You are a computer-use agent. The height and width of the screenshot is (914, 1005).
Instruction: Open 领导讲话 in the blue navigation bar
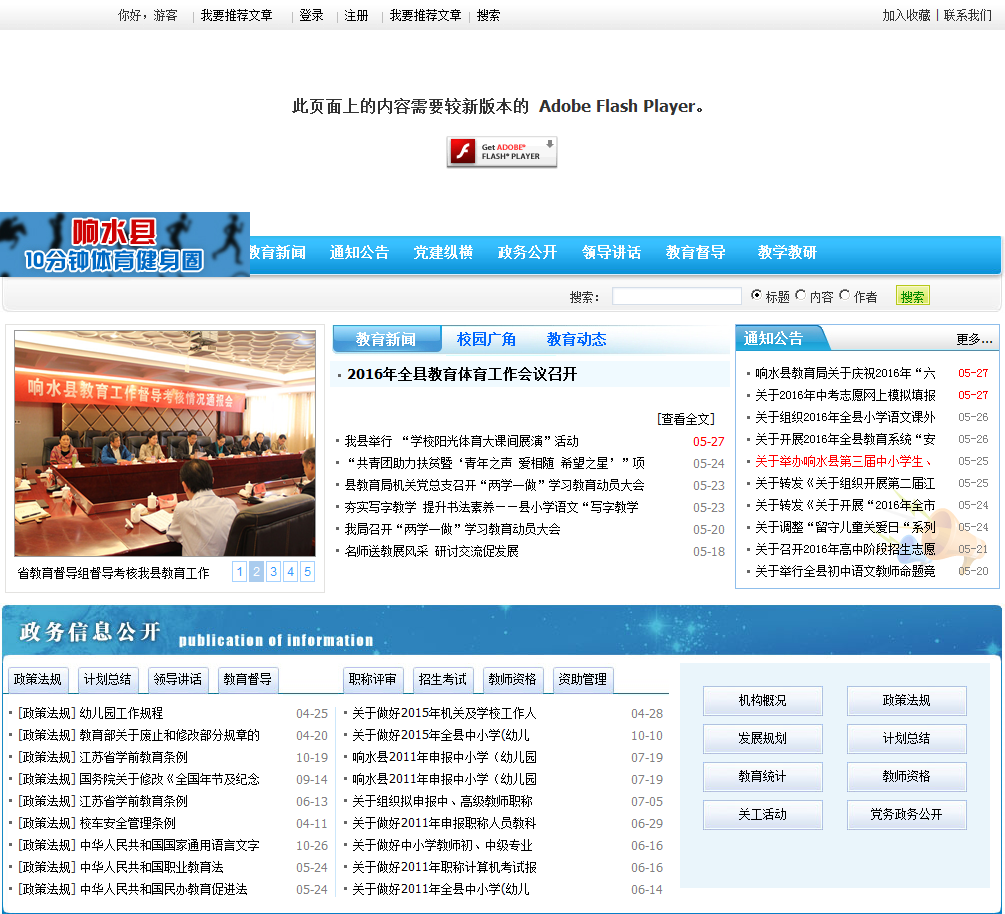click(x=611, y=253)
